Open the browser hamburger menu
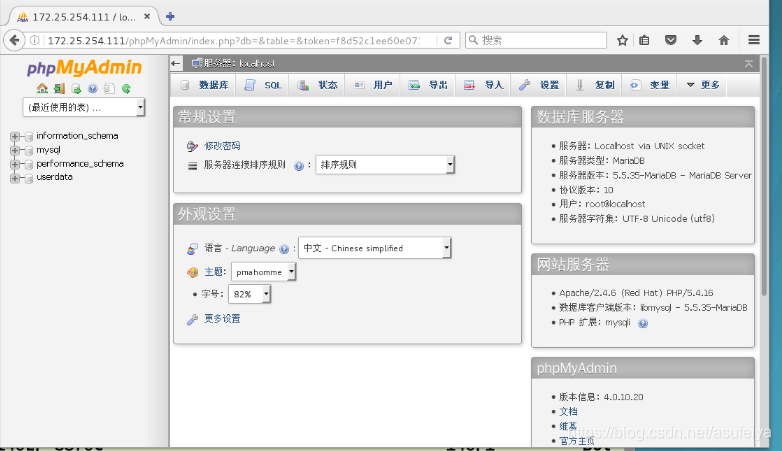This screenshot has width=782, height=451. (754, 40)
